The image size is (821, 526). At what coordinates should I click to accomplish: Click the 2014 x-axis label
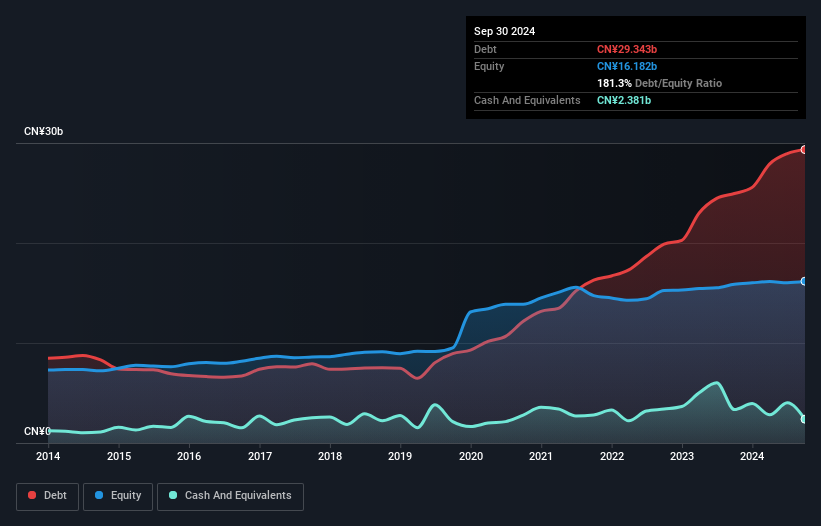(x=48, y=456)
